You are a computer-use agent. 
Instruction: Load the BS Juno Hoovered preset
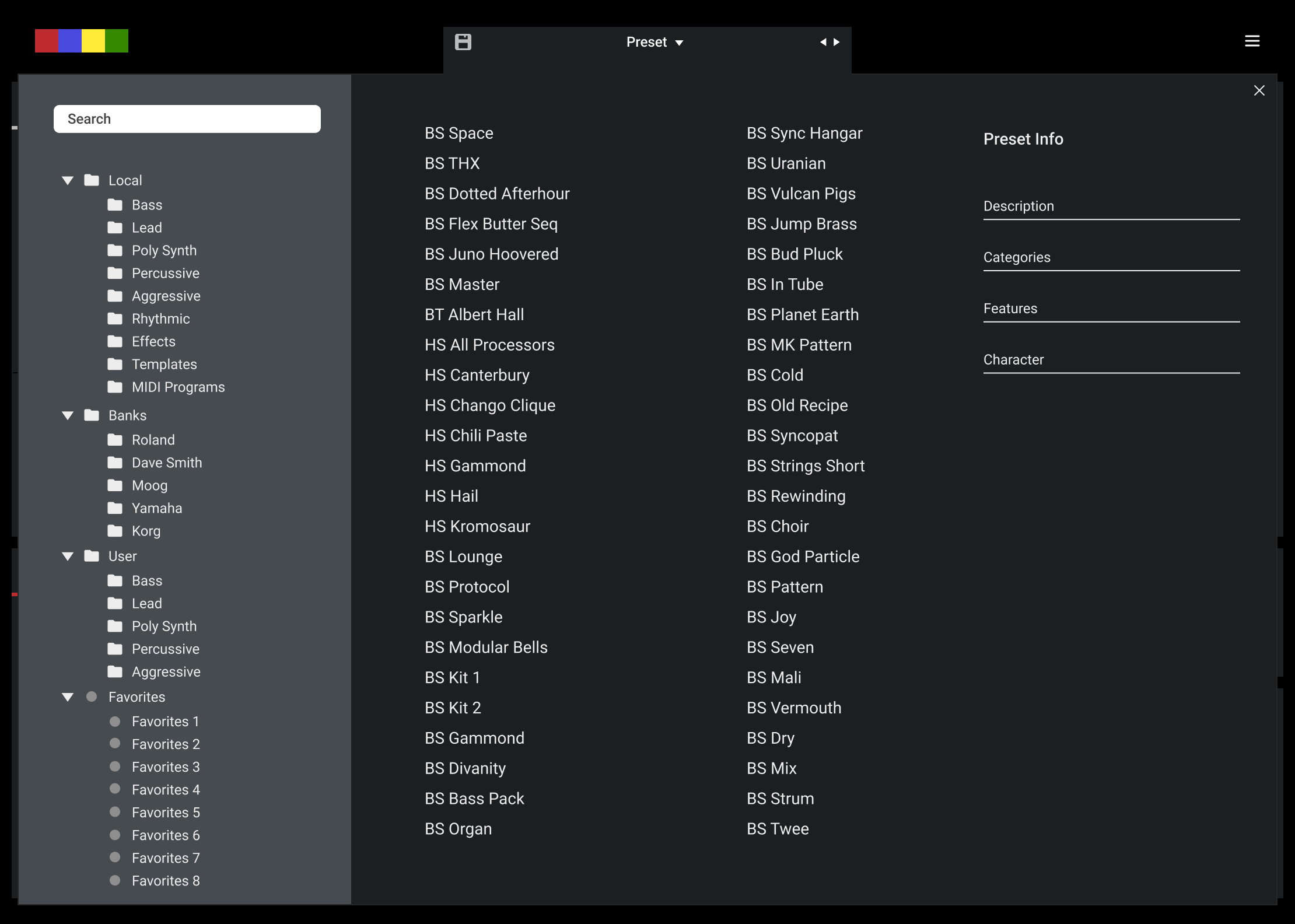click(x=491, y=254)
